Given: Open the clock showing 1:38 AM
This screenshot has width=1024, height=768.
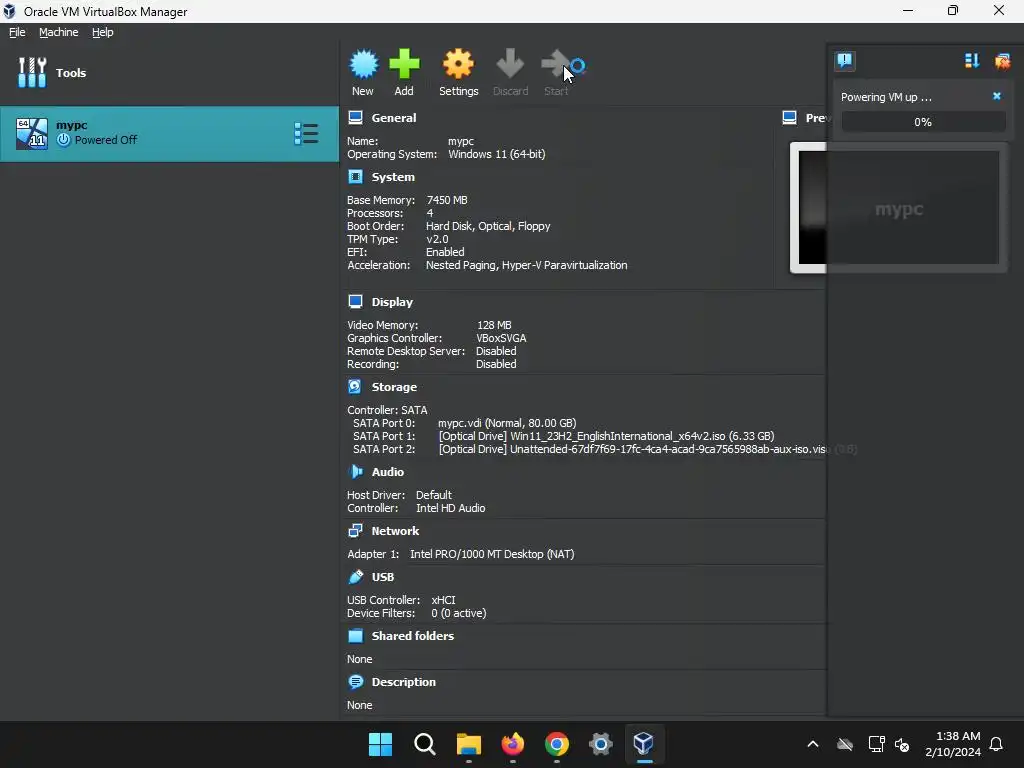Looking at the screenshot, I should pos(953,744).
